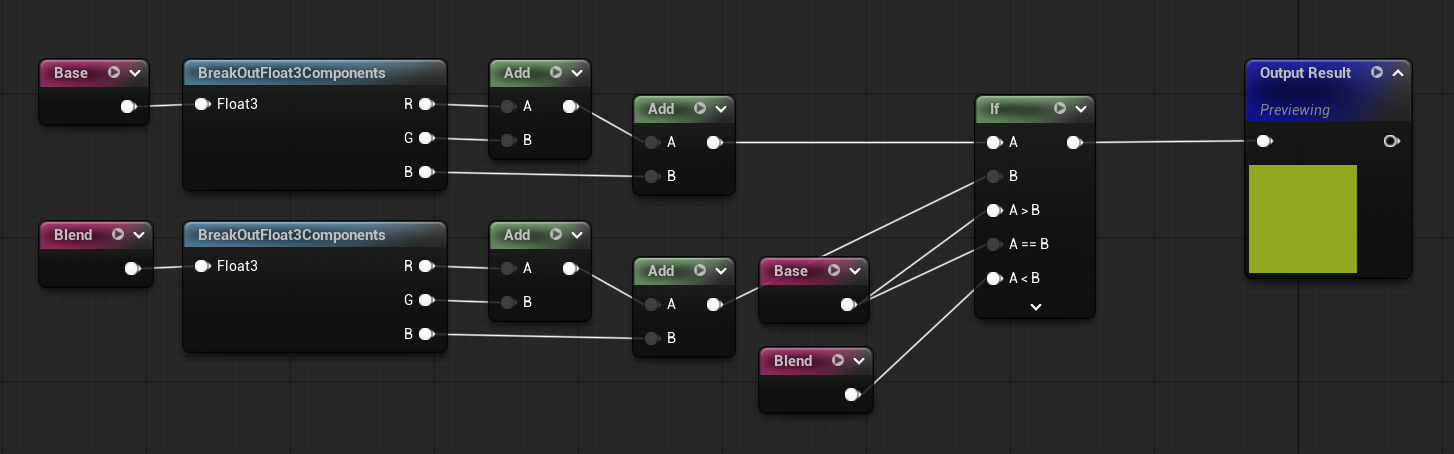Click the If node's A > B pin
1454x454 pixels.
click(x=994, y=211)
